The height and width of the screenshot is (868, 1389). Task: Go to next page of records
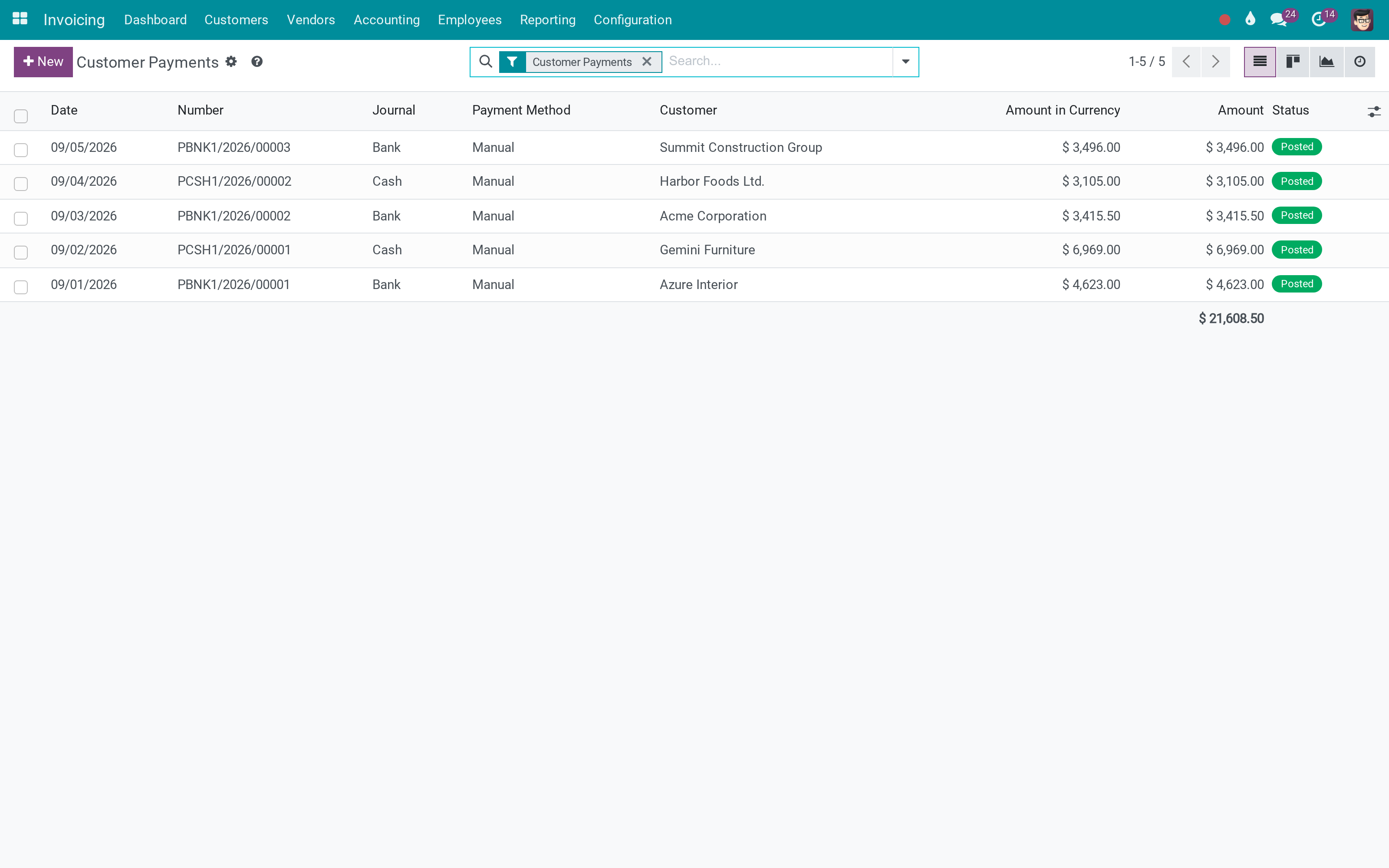point(1215,62)
